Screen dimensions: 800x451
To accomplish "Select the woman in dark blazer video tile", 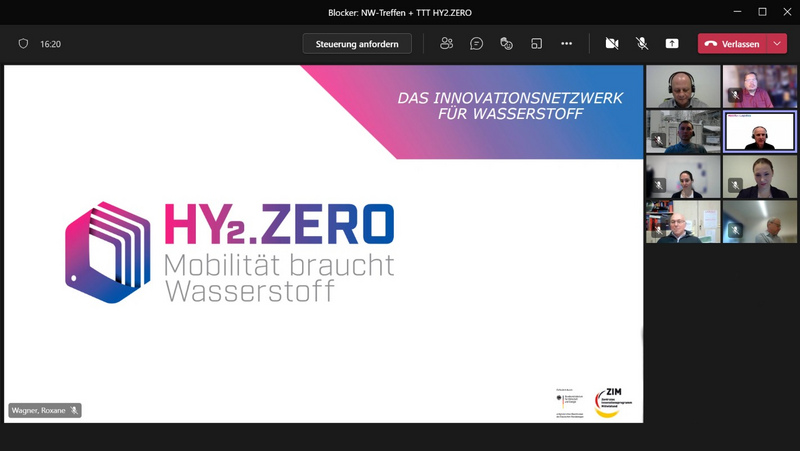I will coord(760,177).
